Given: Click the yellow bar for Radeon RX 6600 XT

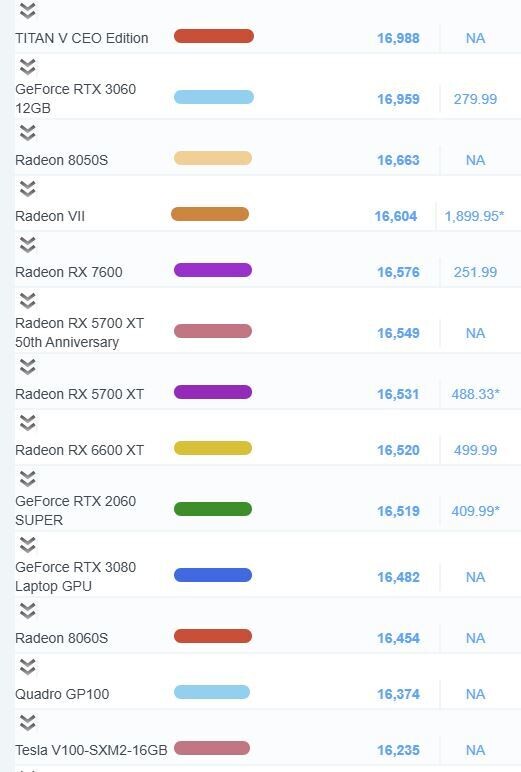Looking at the screenshot, I should point(213,448).
